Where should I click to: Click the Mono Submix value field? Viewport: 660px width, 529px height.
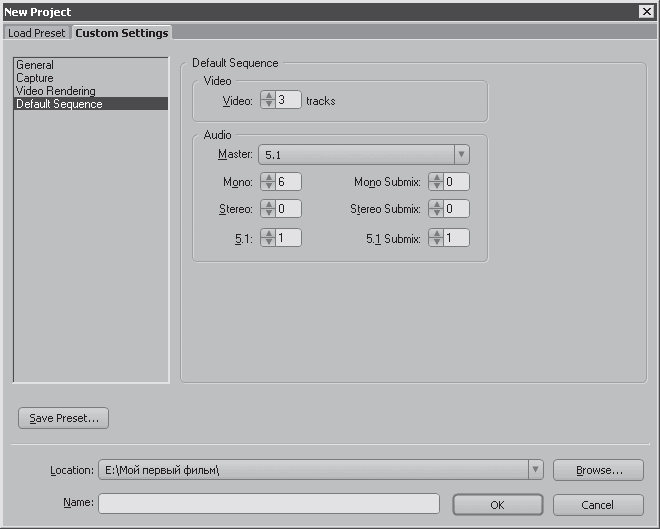pos(457,182)
